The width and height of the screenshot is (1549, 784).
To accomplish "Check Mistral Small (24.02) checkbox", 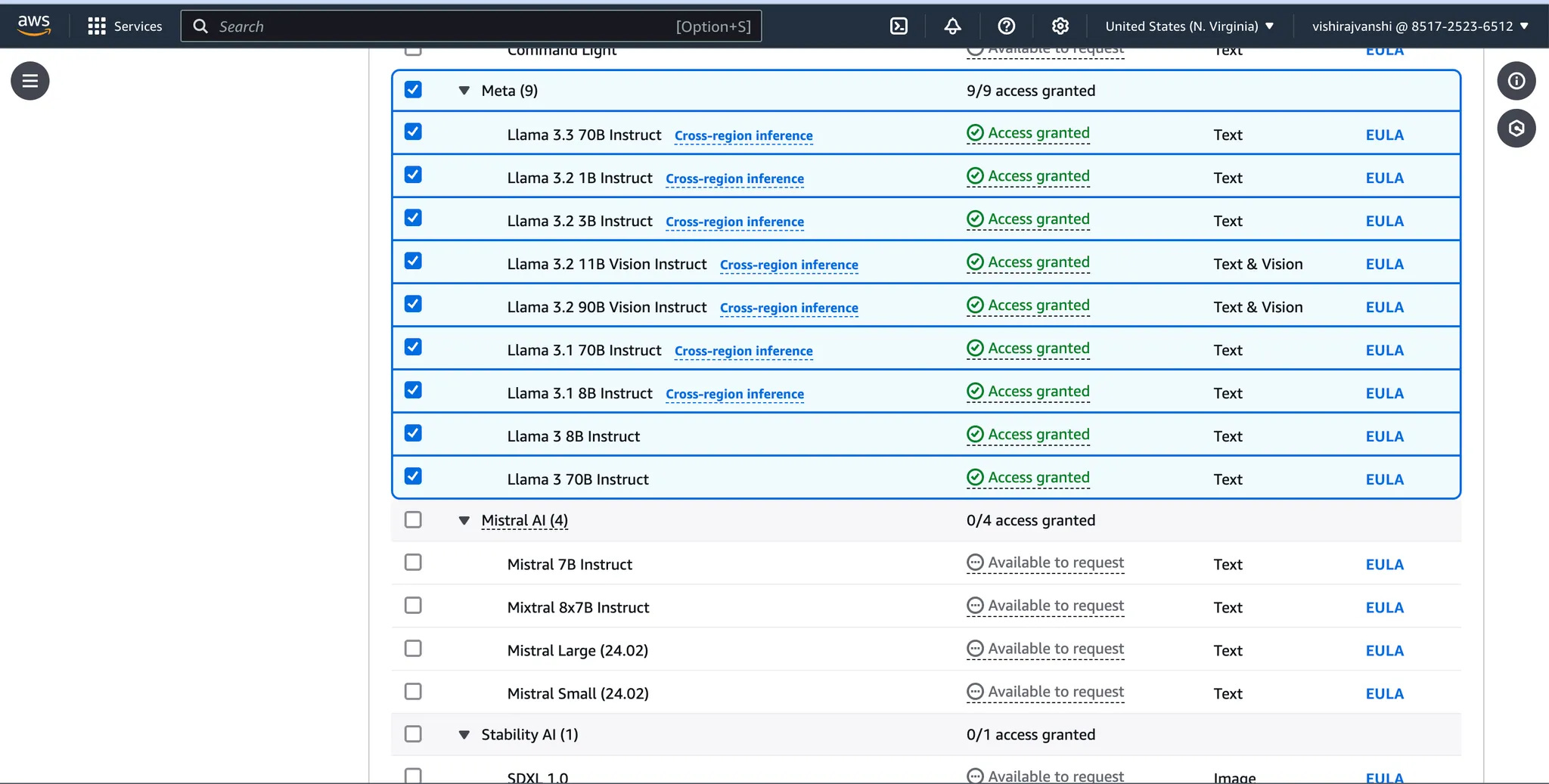I will coord(413,692).
